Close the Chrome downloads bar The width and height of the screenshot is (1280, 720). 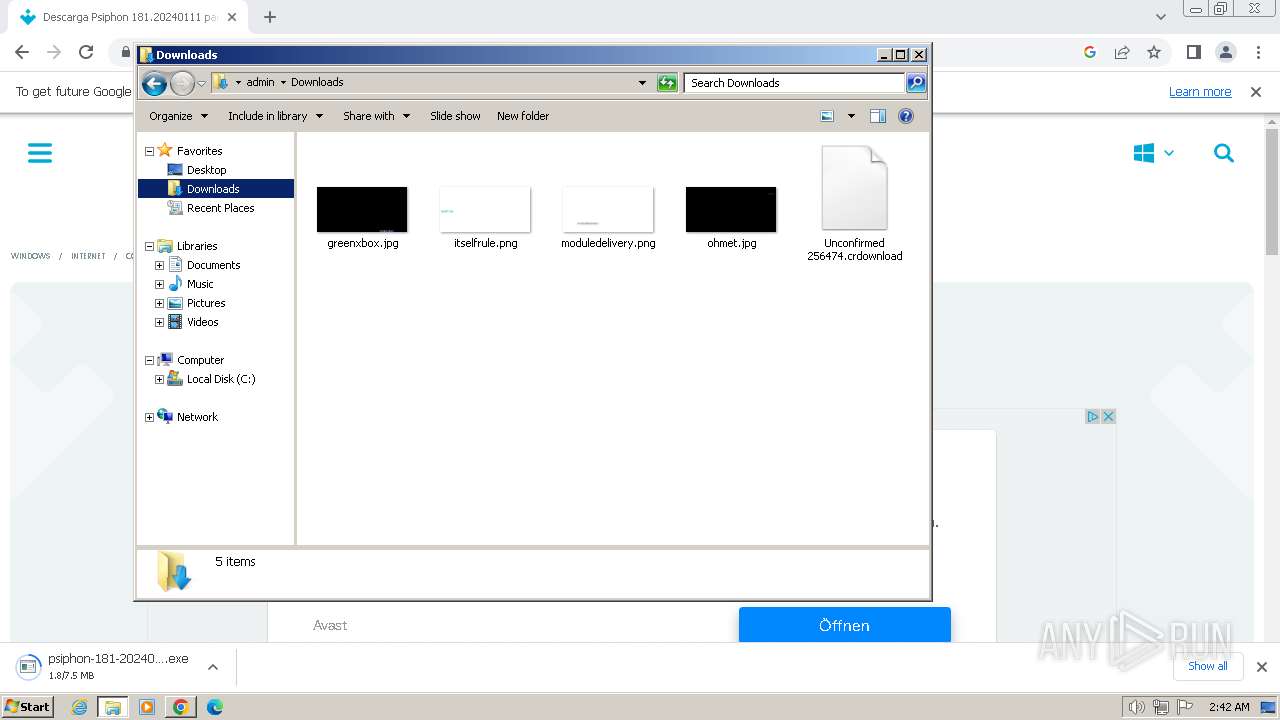pyautogui.click(x=1262, y=667)
